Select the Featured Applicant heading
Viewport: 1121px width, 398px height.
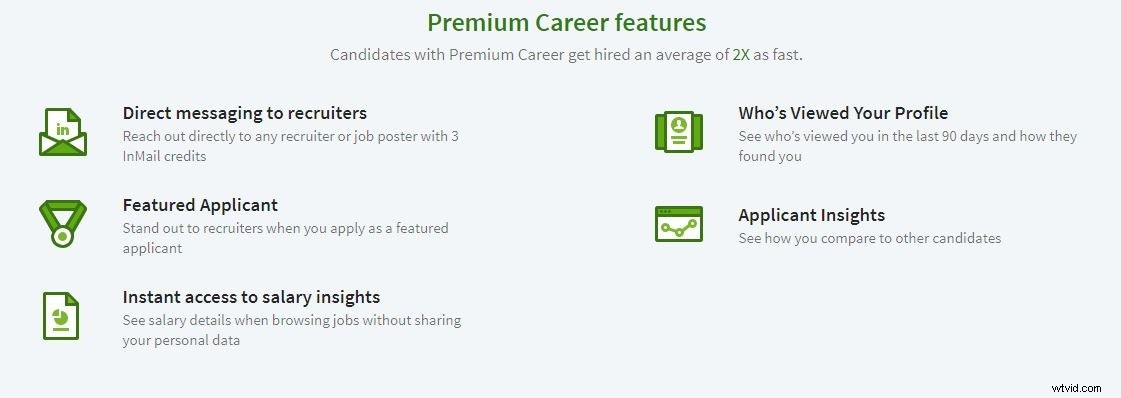pyautogui.click(x=200, y=205)
